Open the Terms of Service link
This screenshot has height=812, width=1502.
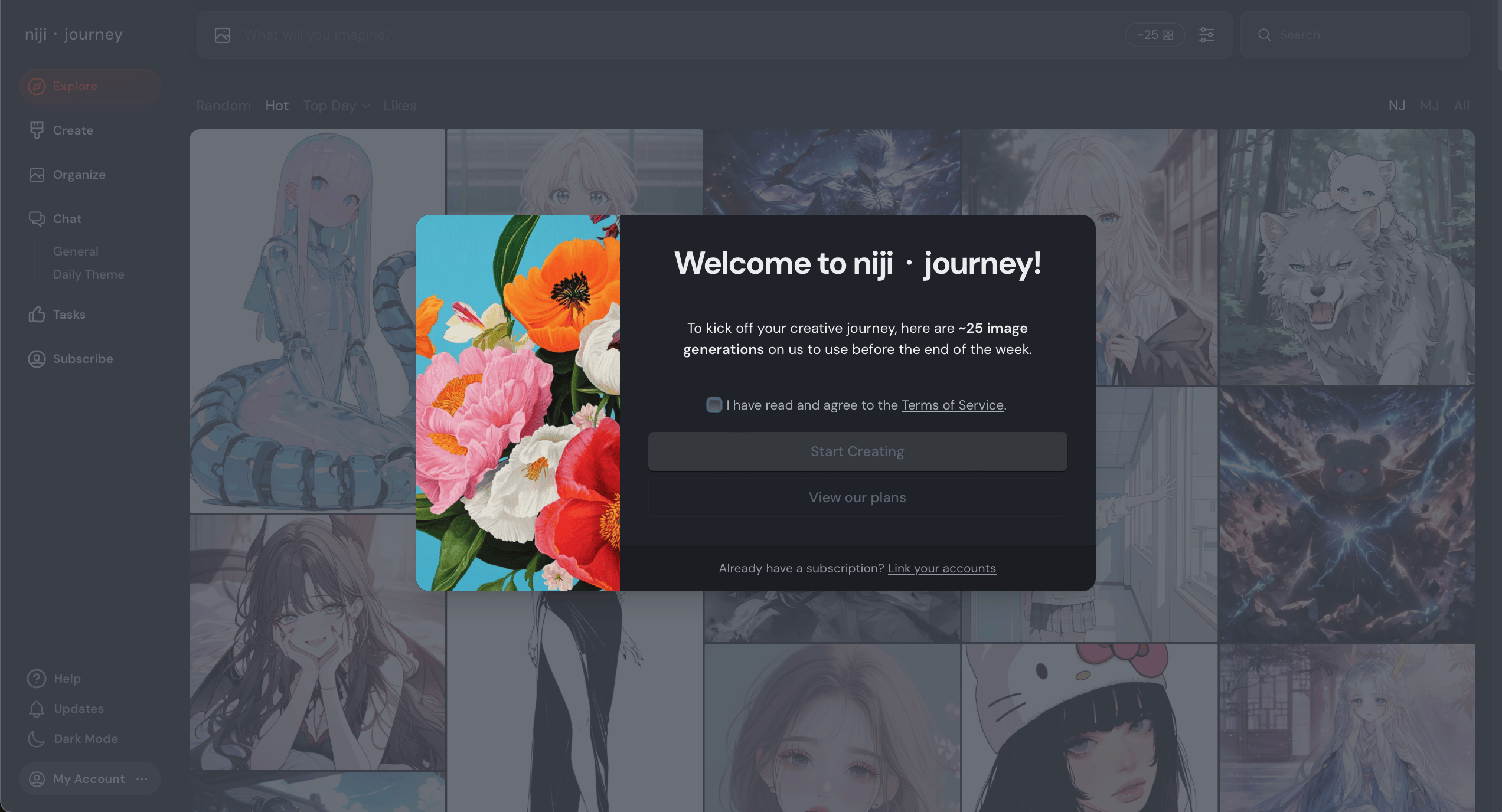[x=952, y=405]
